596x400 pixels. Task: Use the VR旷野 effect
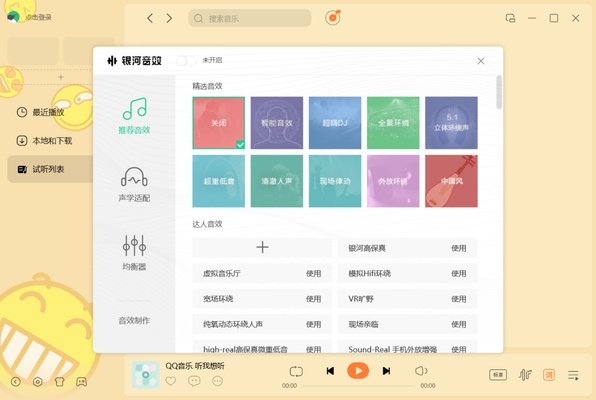pyautogui.click(x=459, y=299)
